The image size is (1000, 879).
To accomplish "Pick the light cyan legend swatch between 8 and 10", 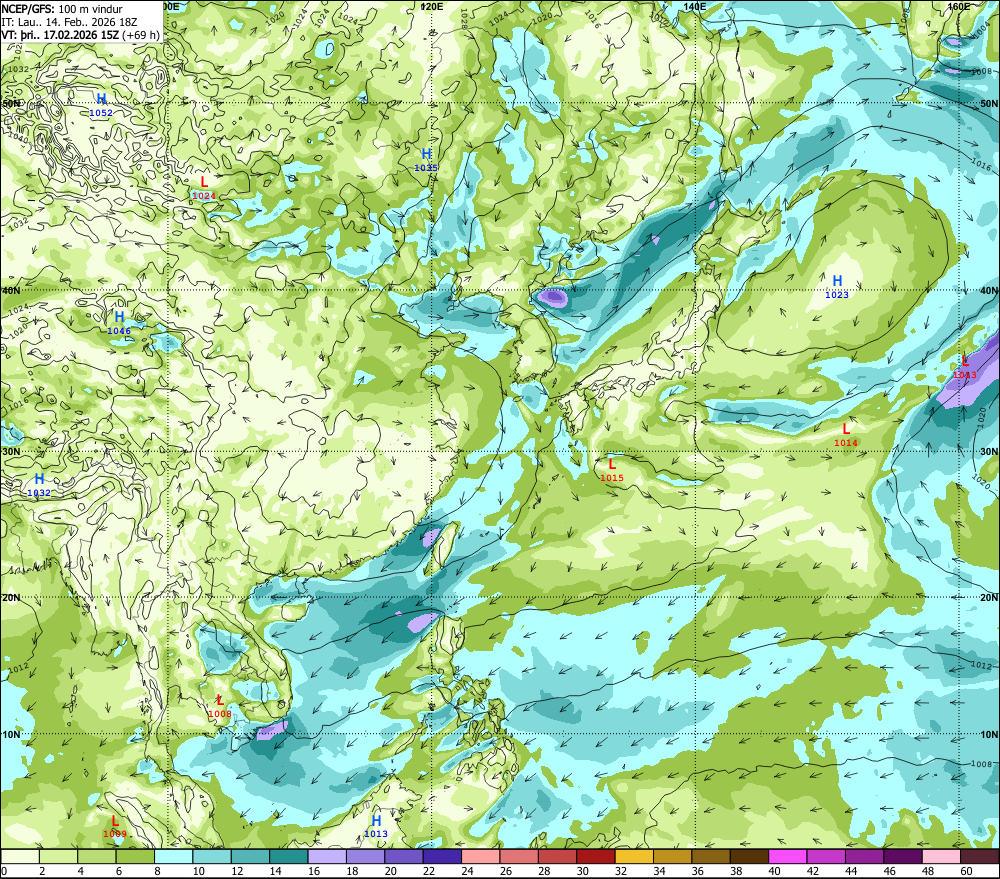I will pyautogui.click(x=173, y=856).
